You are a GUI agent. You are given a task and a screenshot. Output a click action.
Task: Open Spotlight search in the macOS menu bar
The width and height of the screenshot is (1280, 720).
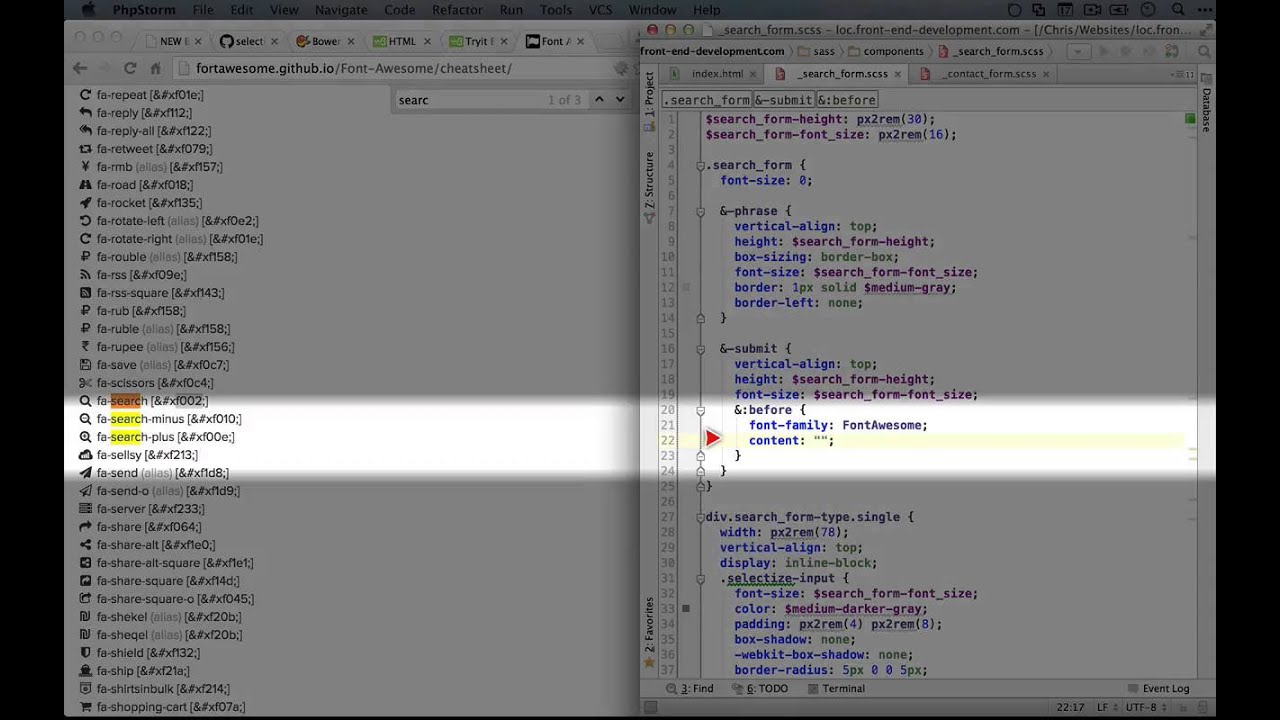click(1179, 10)
